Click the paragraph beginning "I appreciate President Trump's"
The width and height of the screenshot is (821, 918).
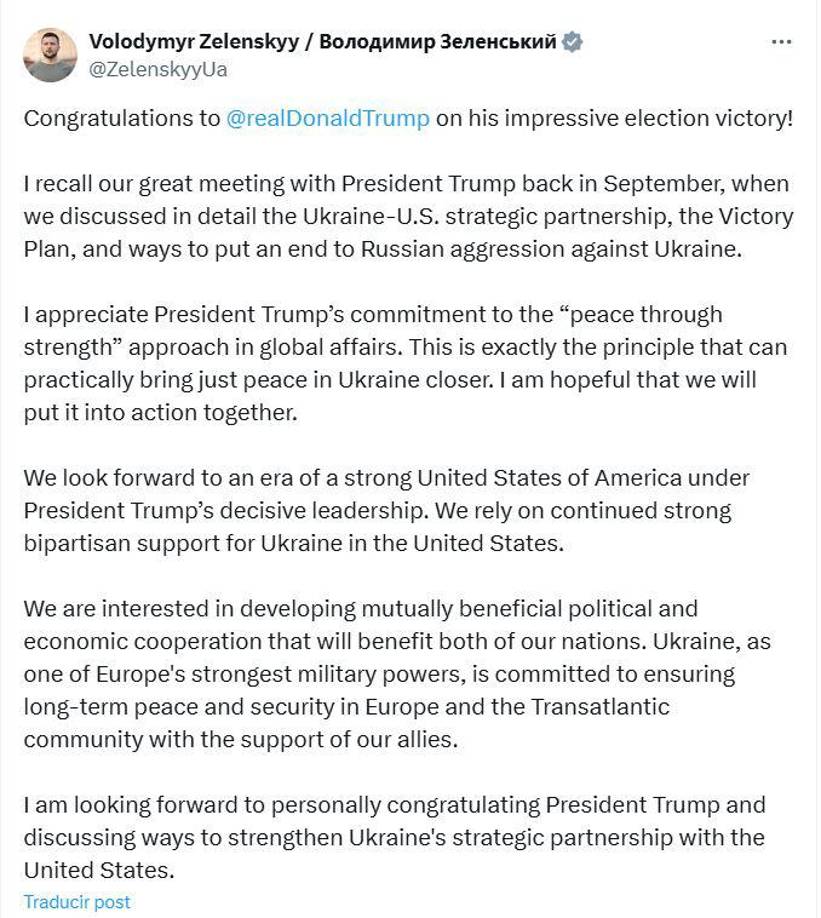pos(400,364)
